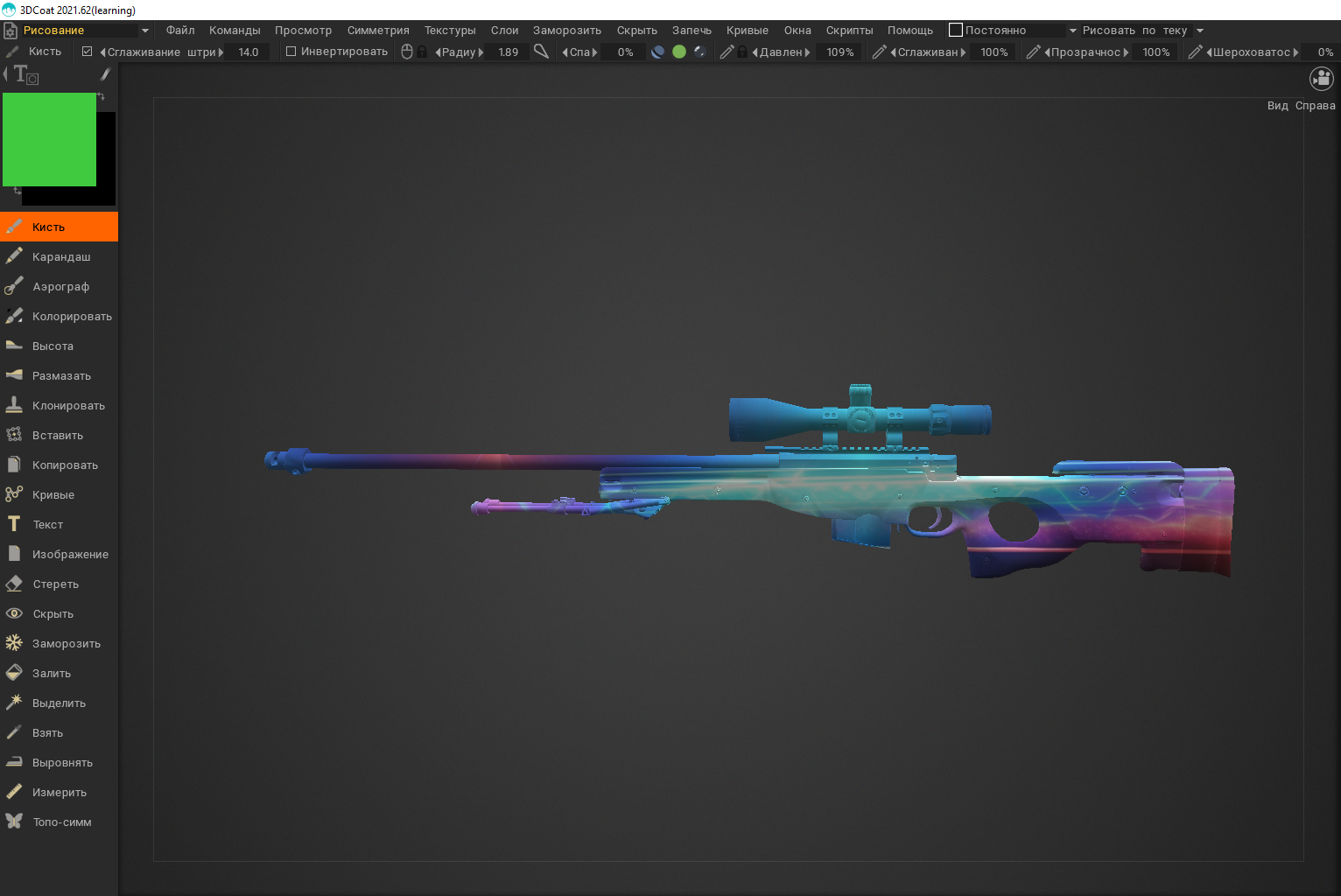Image resolution: width=1341 pixels, height=896 pixels.
Task: Toggle the Сглаживание штриха checkbox
Action: tap(87, 52)
